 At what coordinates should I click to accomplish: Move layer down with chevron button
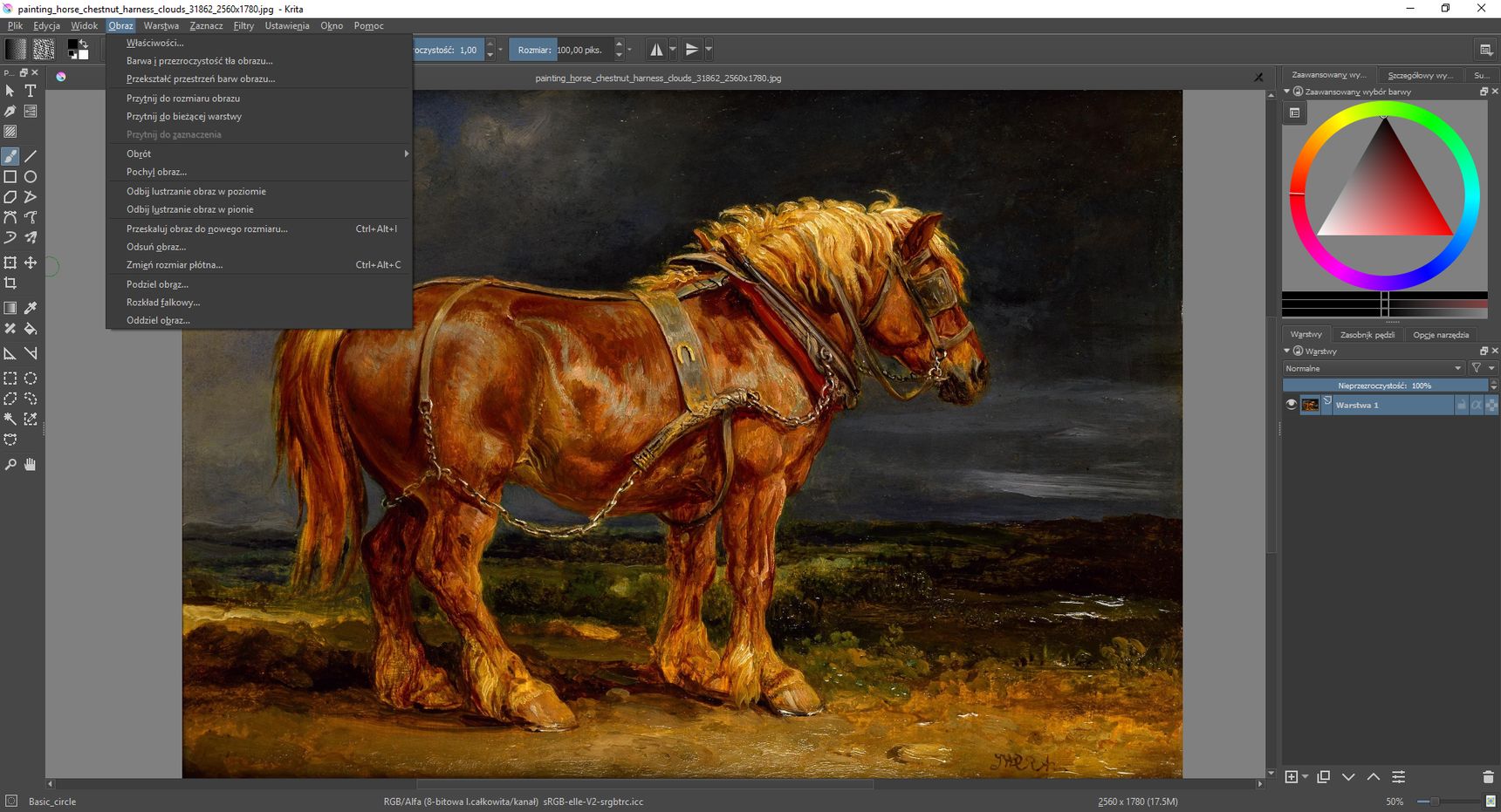[1348, 777]
